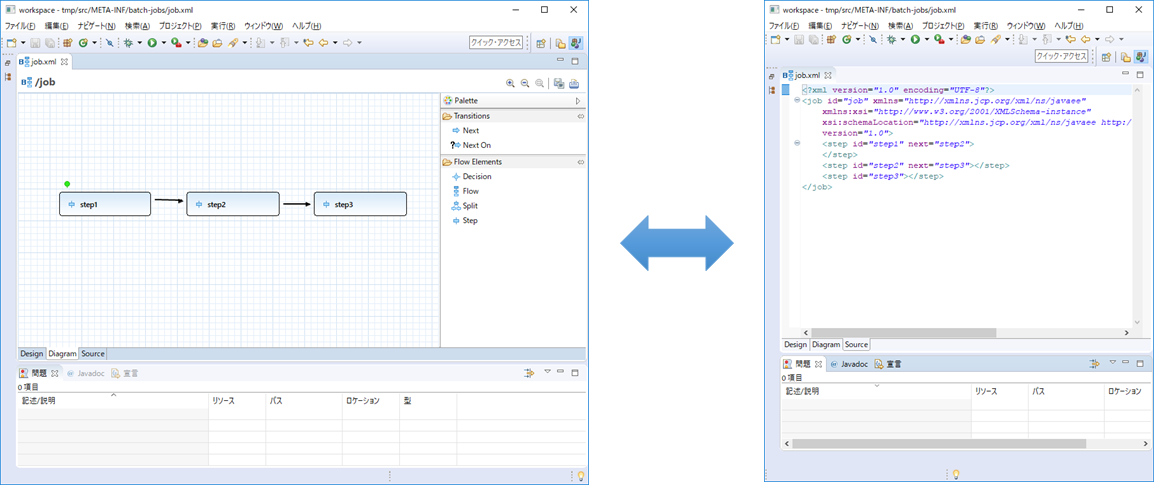Image resolution: width=1154 pixels, height=485 pixels.
Task: Pick the Flow element from the Palette
Action: pos(470,191)
